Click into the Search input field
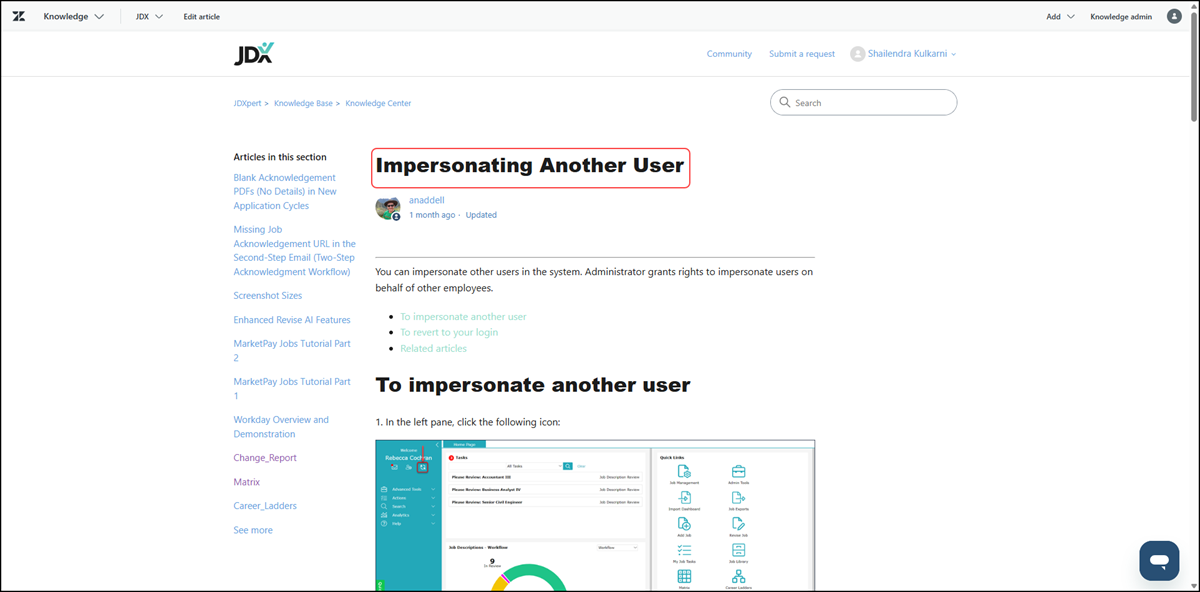 (870, 103)
